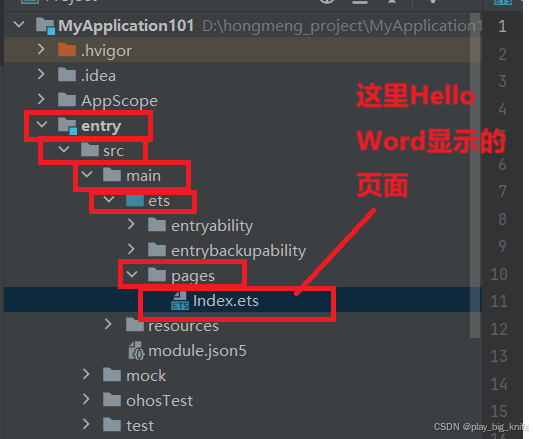The width and height of the screenshot is (533, 439).
Task: Click the AppScope folder icon
Action: [67, 100]
